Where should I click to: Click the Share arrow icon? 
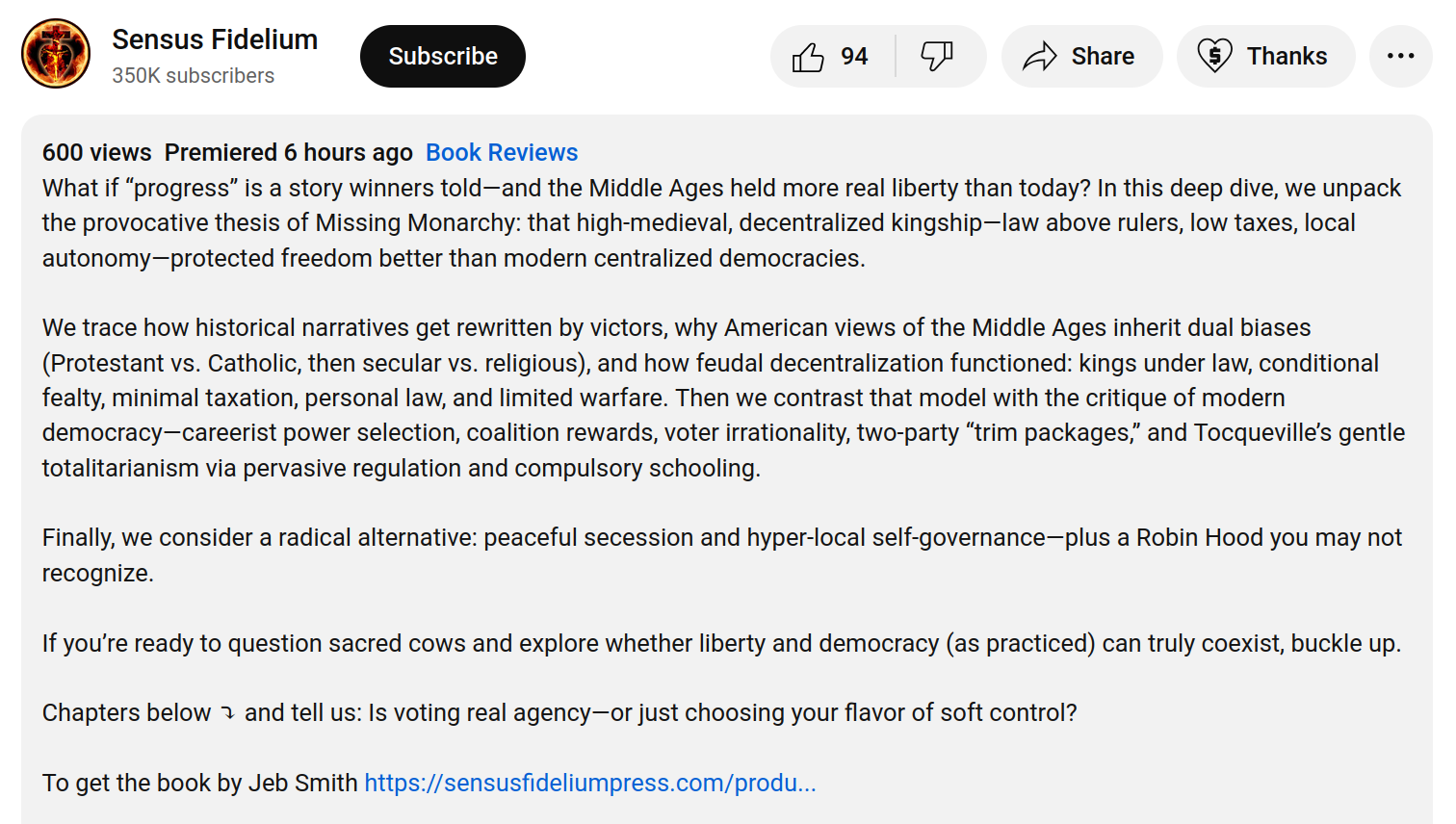point(1040,57)
